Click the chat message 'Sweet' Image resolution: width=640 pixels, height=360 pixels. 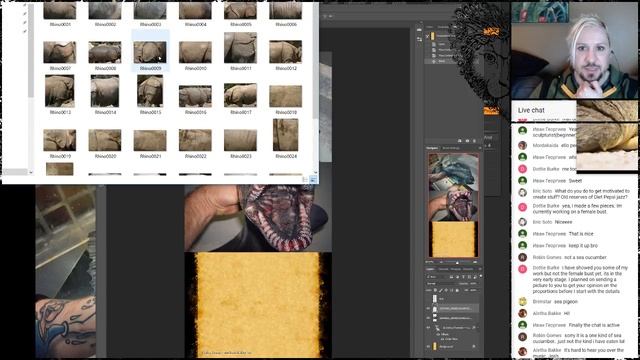point(576,181)
